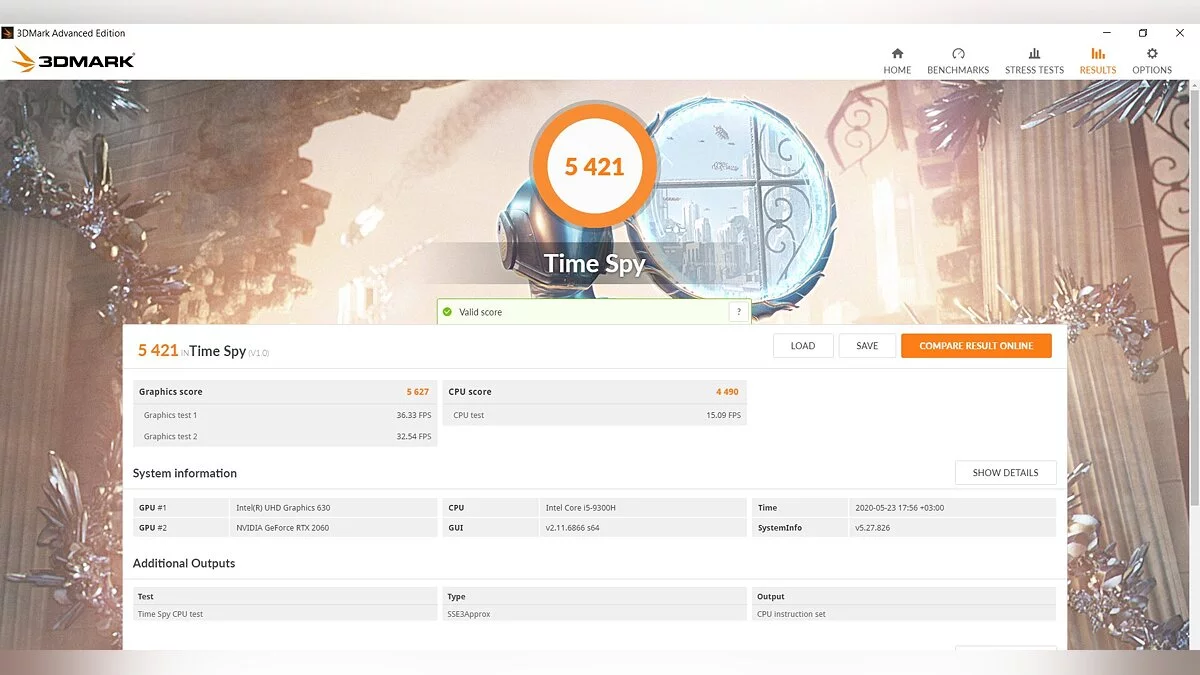This screenshot has width=1200, height=675.
Task: Open the Home icon in navigation
Action: pyautogui.click(x=897, y=53)
